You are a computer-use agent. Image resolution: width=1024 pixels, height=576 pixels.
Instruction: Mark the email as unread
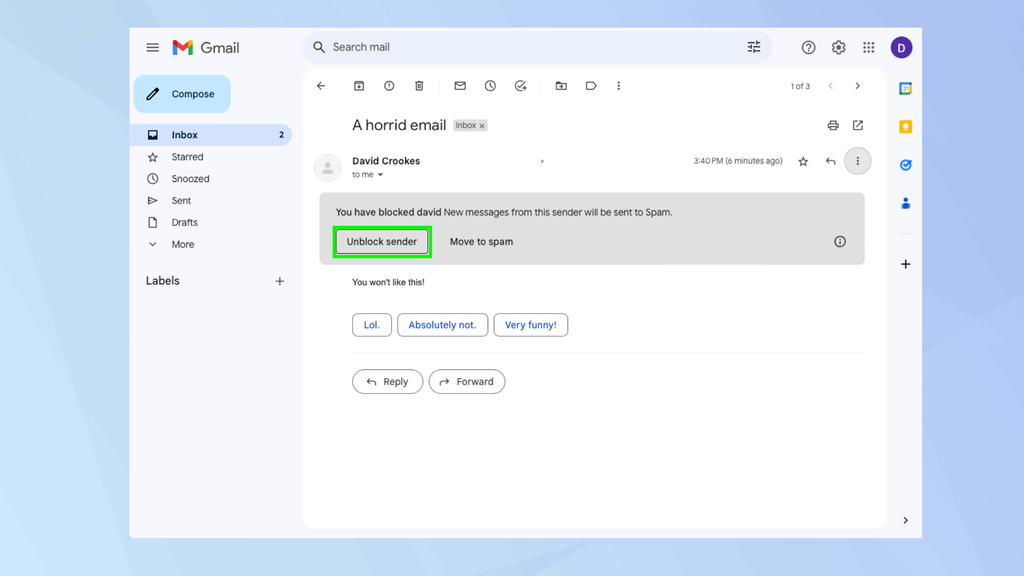459,86
